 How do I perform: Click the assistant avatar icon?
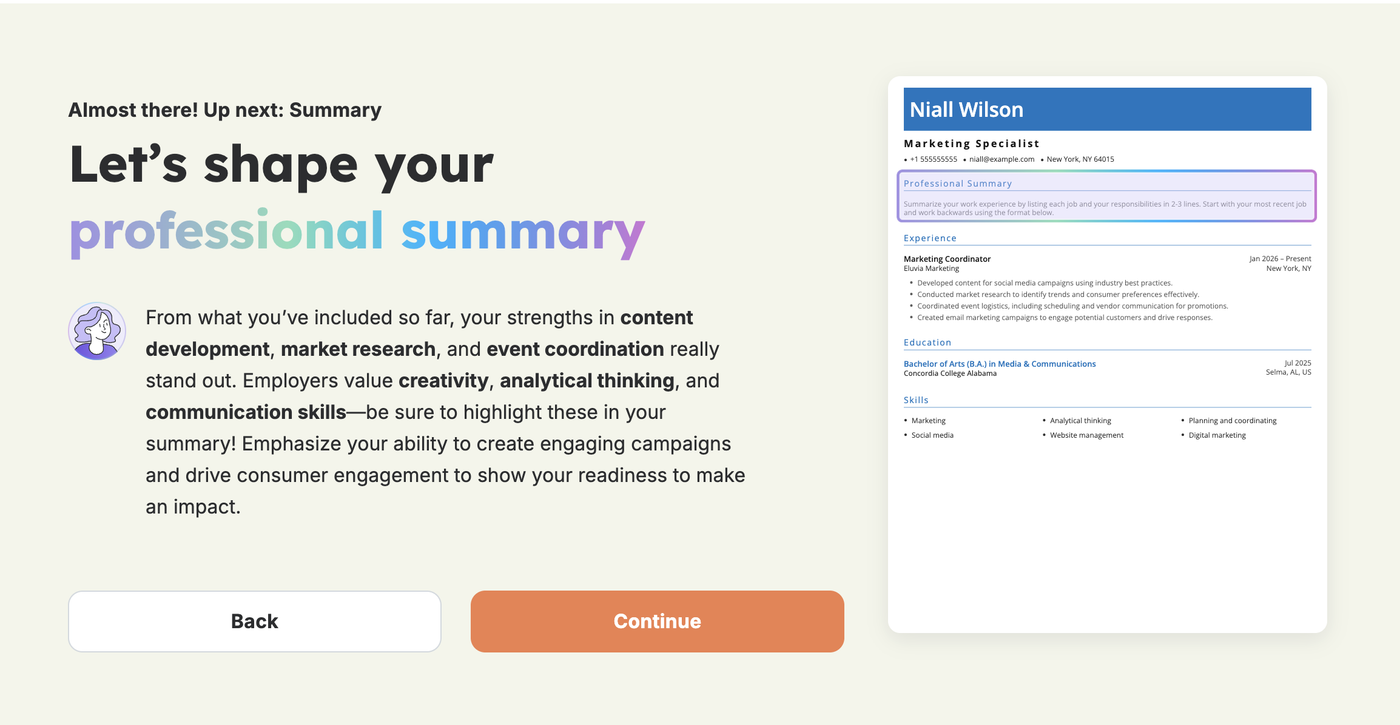click(96, 330)
